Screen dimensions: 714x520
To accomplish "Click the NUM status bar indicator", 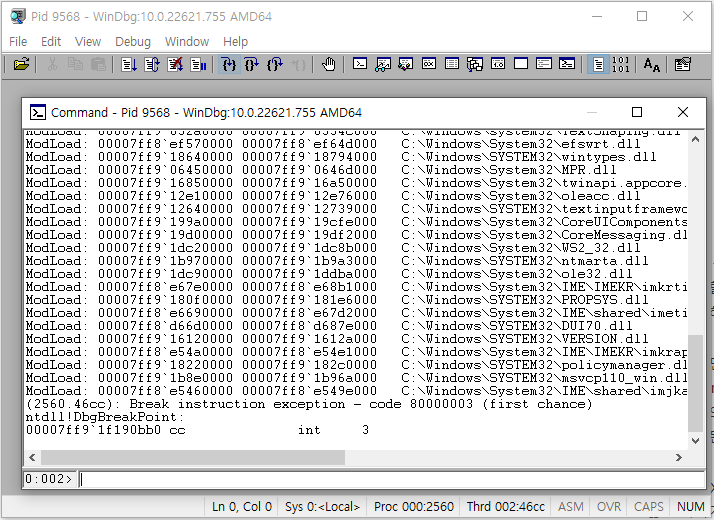I will tap(690, 507).
